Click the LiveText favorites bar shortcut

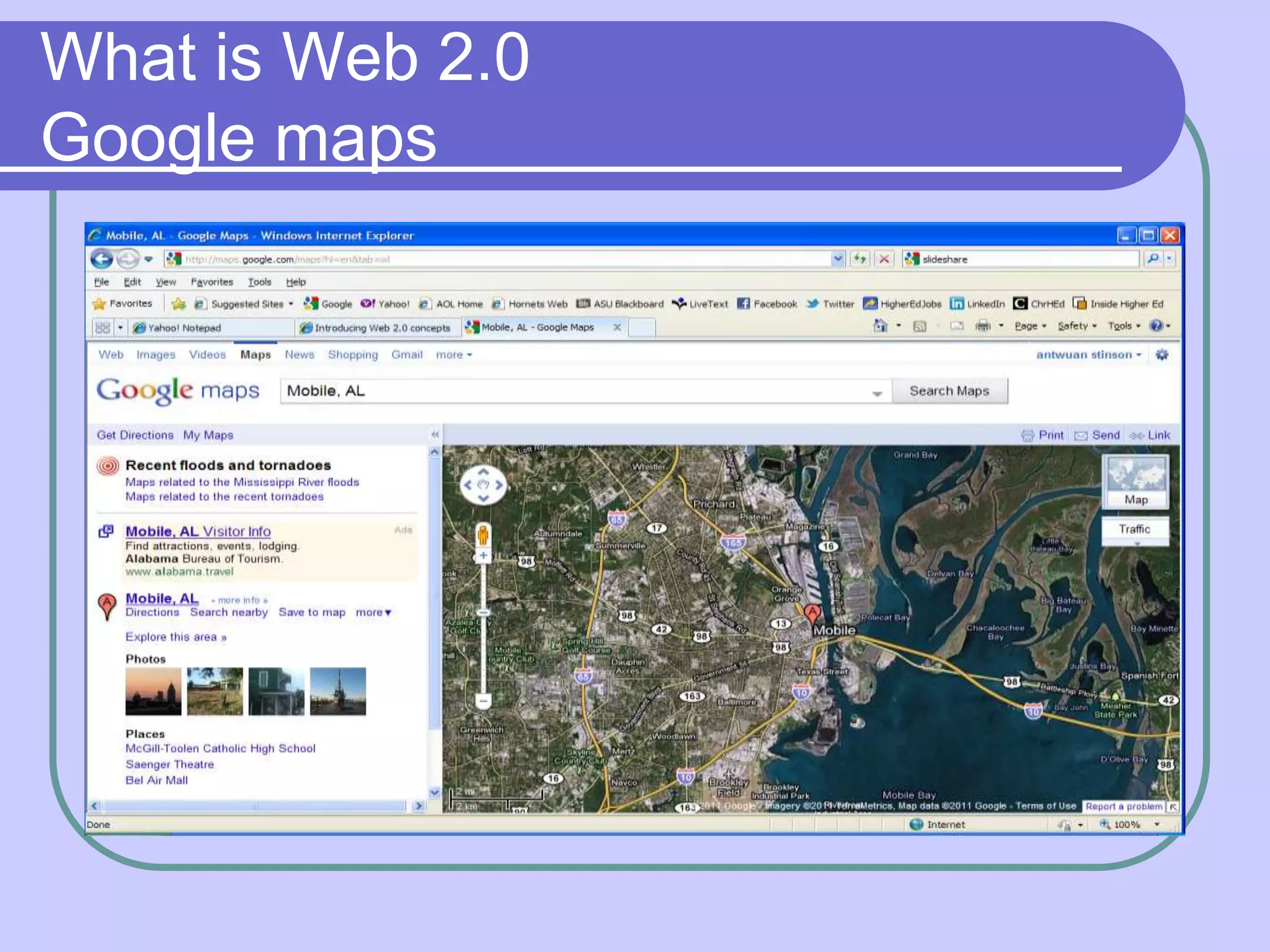pyautogui.click(x=700, y=304)
